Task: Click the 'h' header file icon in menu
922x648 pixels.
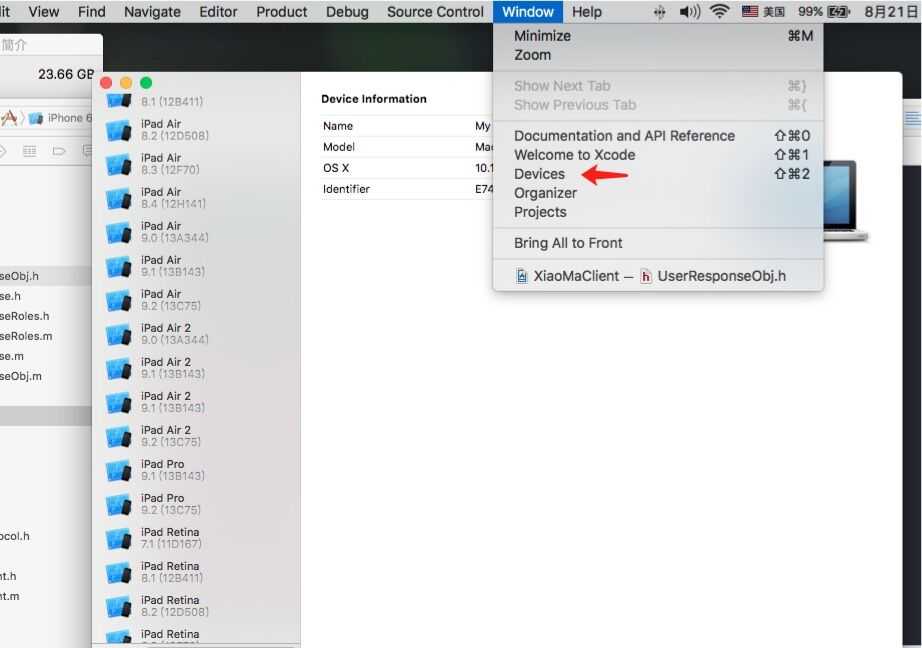Action: [x=646, y=276]
